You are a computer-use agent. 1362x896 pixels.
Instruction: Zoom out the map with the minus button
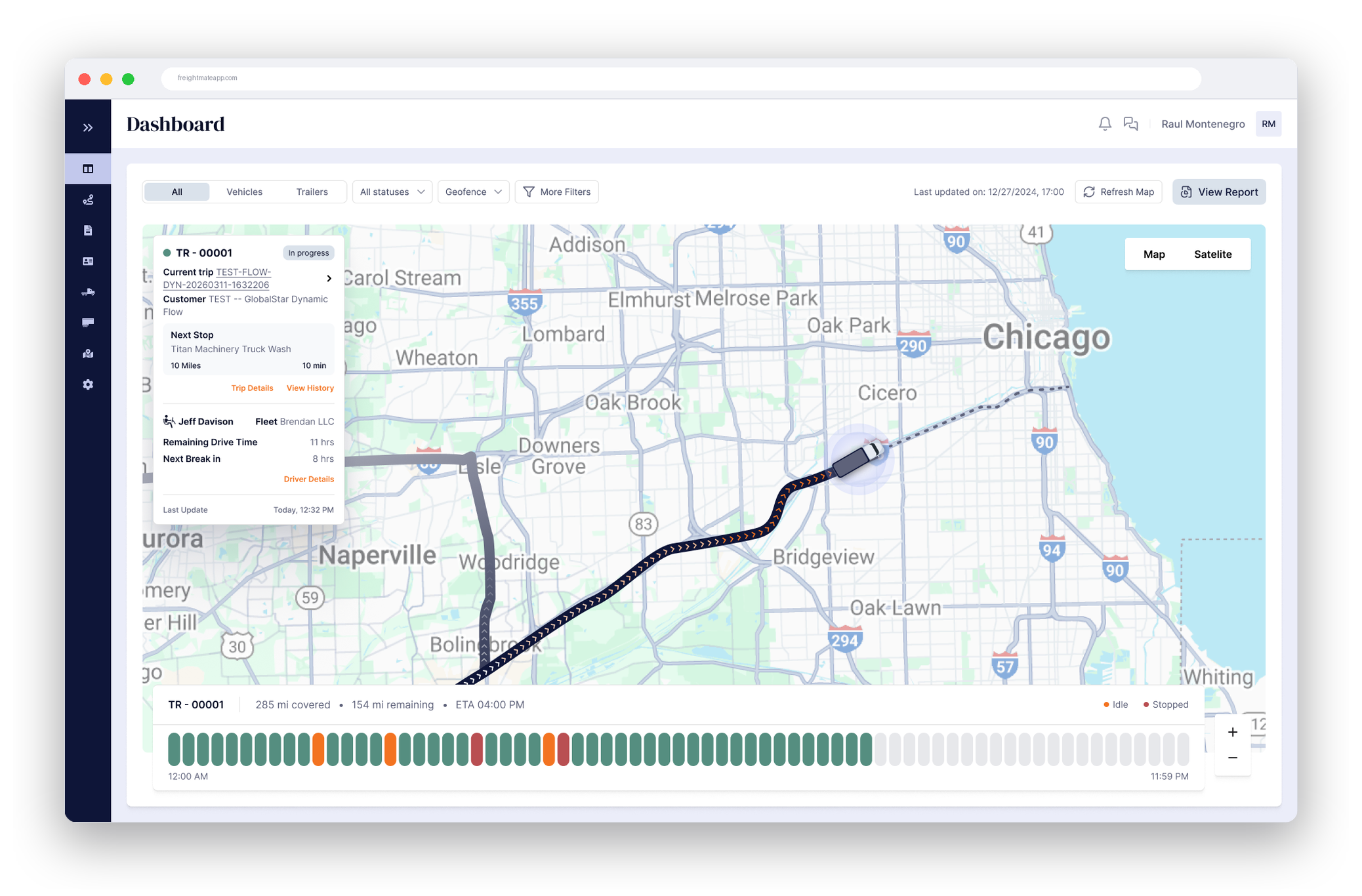tap(1232, 758)
